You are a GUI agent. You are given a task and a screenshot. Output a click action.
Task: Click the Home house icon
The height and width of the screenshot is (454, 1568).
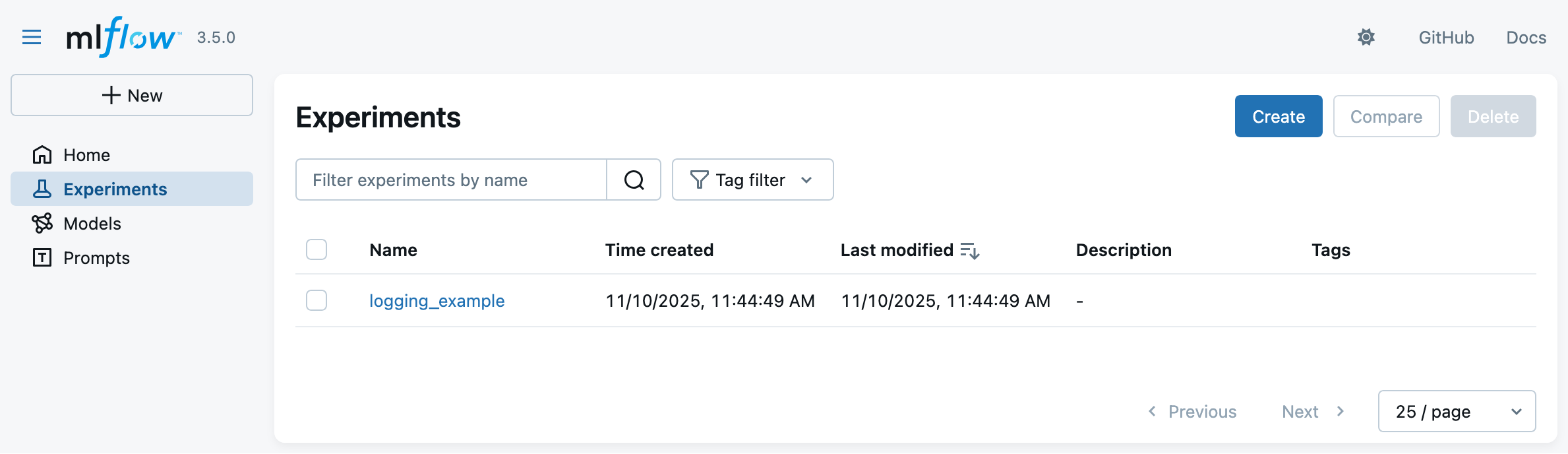42,155
